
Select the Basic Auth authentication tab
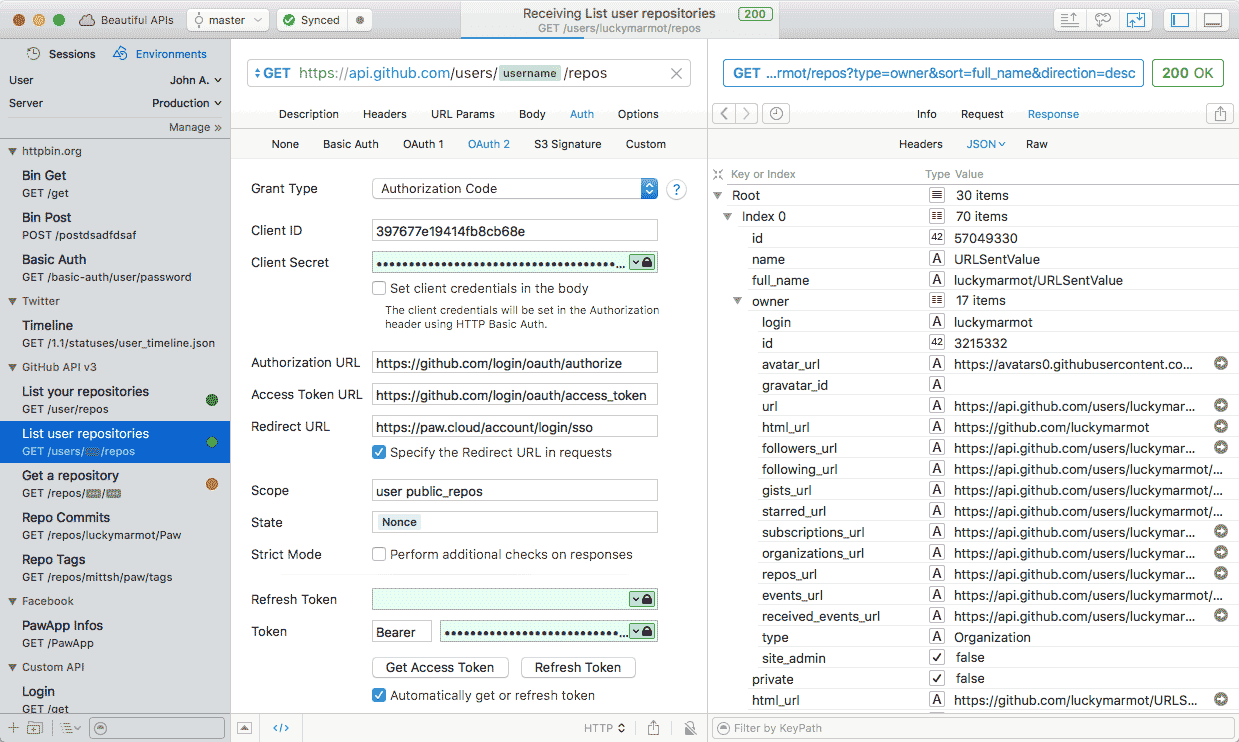tap(350, 144)
